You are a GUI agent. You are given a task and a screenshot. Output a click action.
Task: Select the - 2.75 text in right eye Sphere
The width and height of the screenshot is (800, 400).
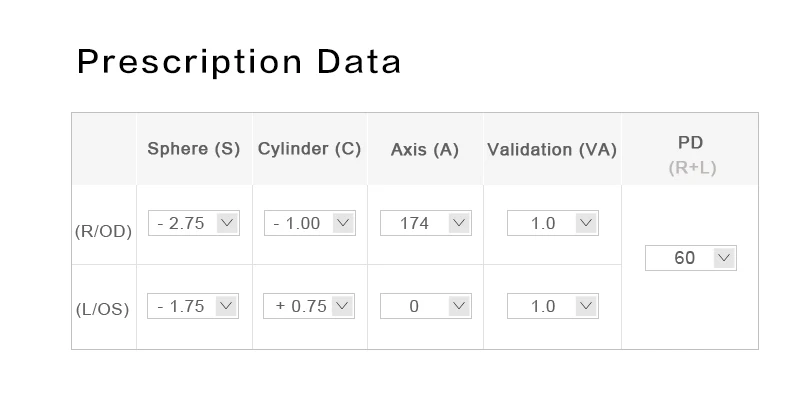(181, 223)
